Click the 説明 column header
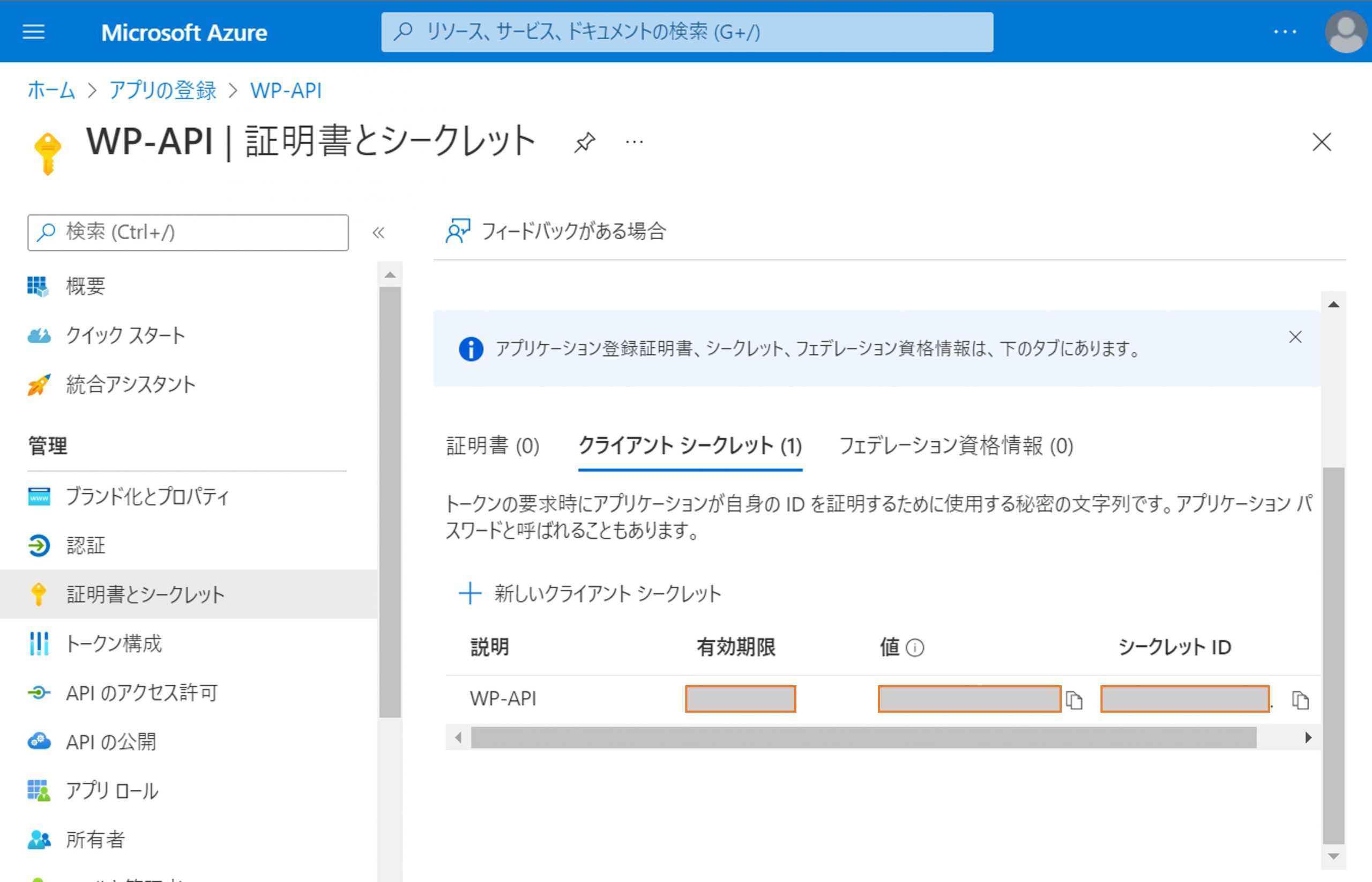 [490, 647]
